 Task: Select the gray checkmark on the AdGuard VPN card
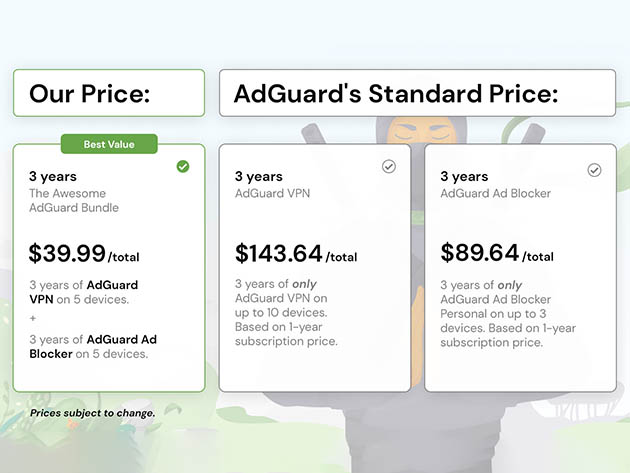(x=389, y=166)
